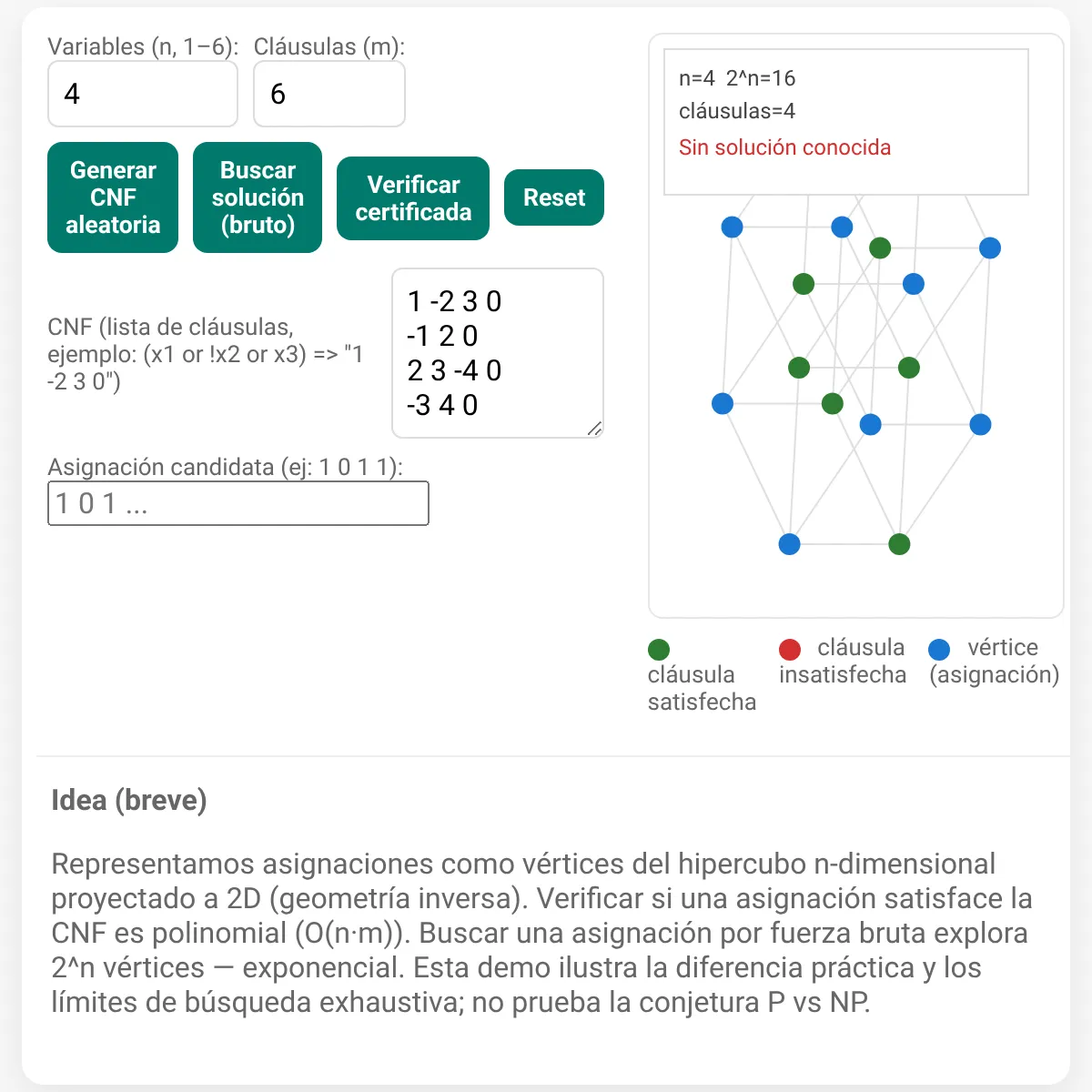This screenshot has height=1092, width=1092.
Task: Hit the Reset button
Action: pos(554,197)
